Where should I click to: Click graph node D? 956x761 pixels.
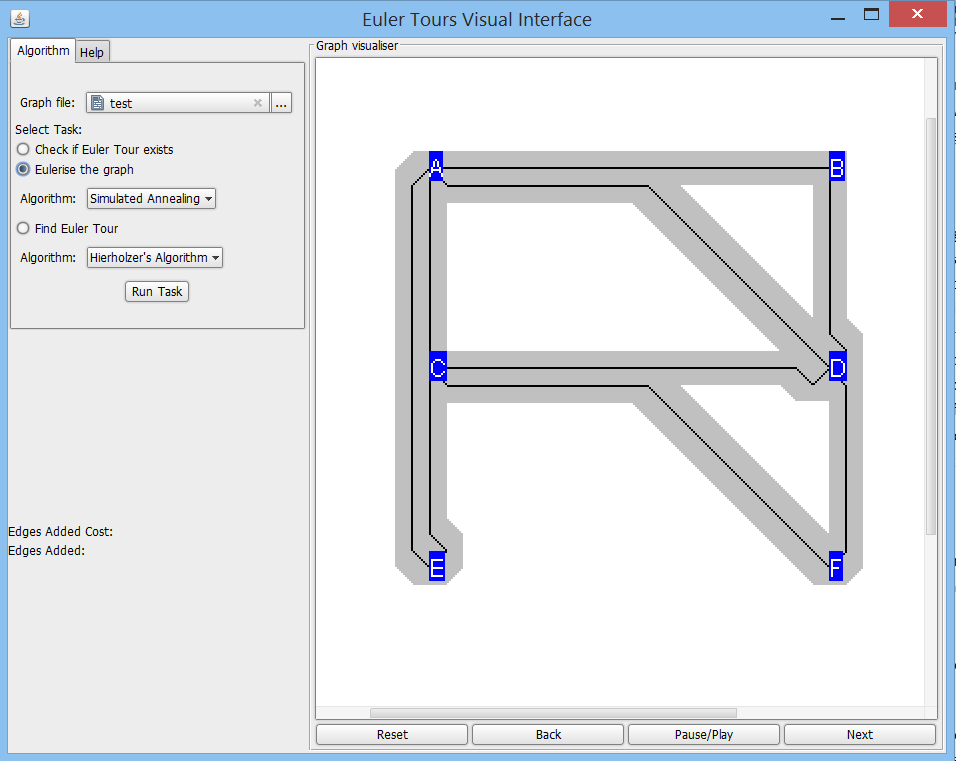click(x=838, y=366)
